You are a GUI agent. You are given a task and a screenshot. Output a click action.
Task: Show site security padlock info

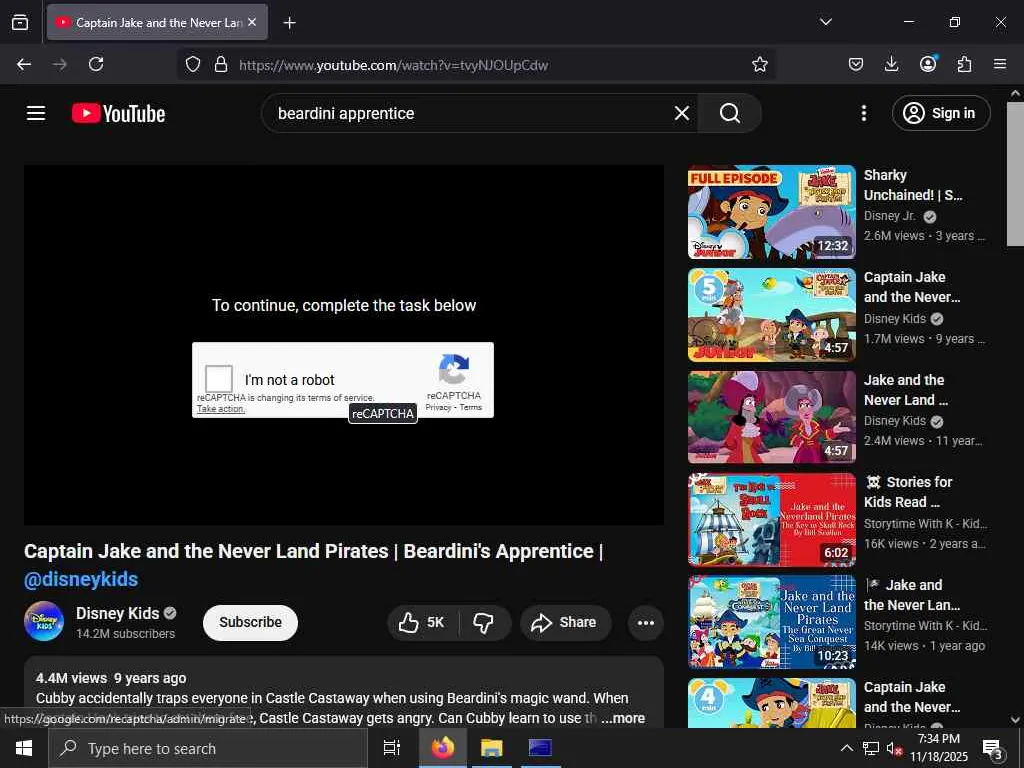[x=221, y=64]
